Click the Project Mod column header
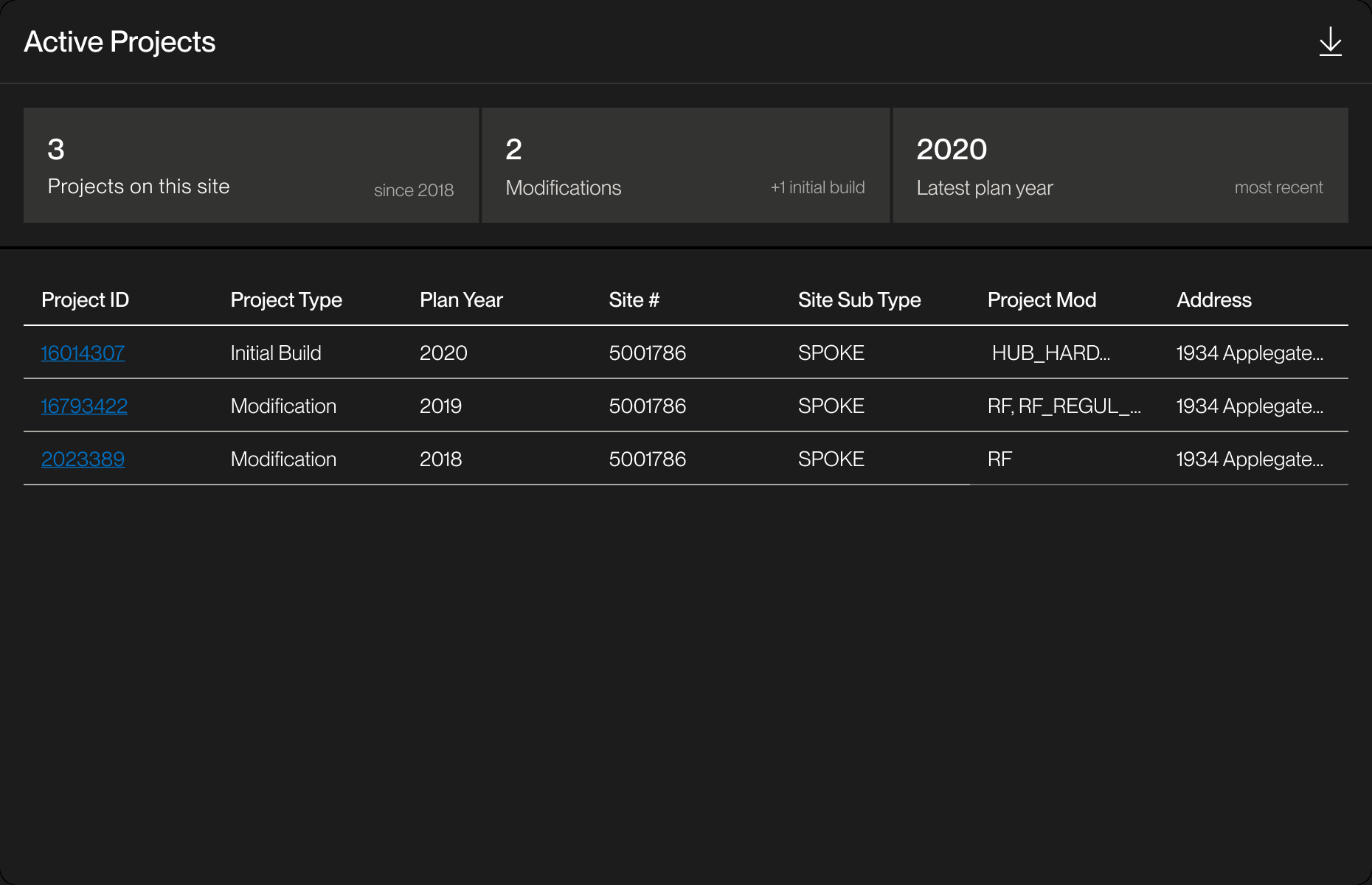 pyautogui.click(x=1042, y=299)
